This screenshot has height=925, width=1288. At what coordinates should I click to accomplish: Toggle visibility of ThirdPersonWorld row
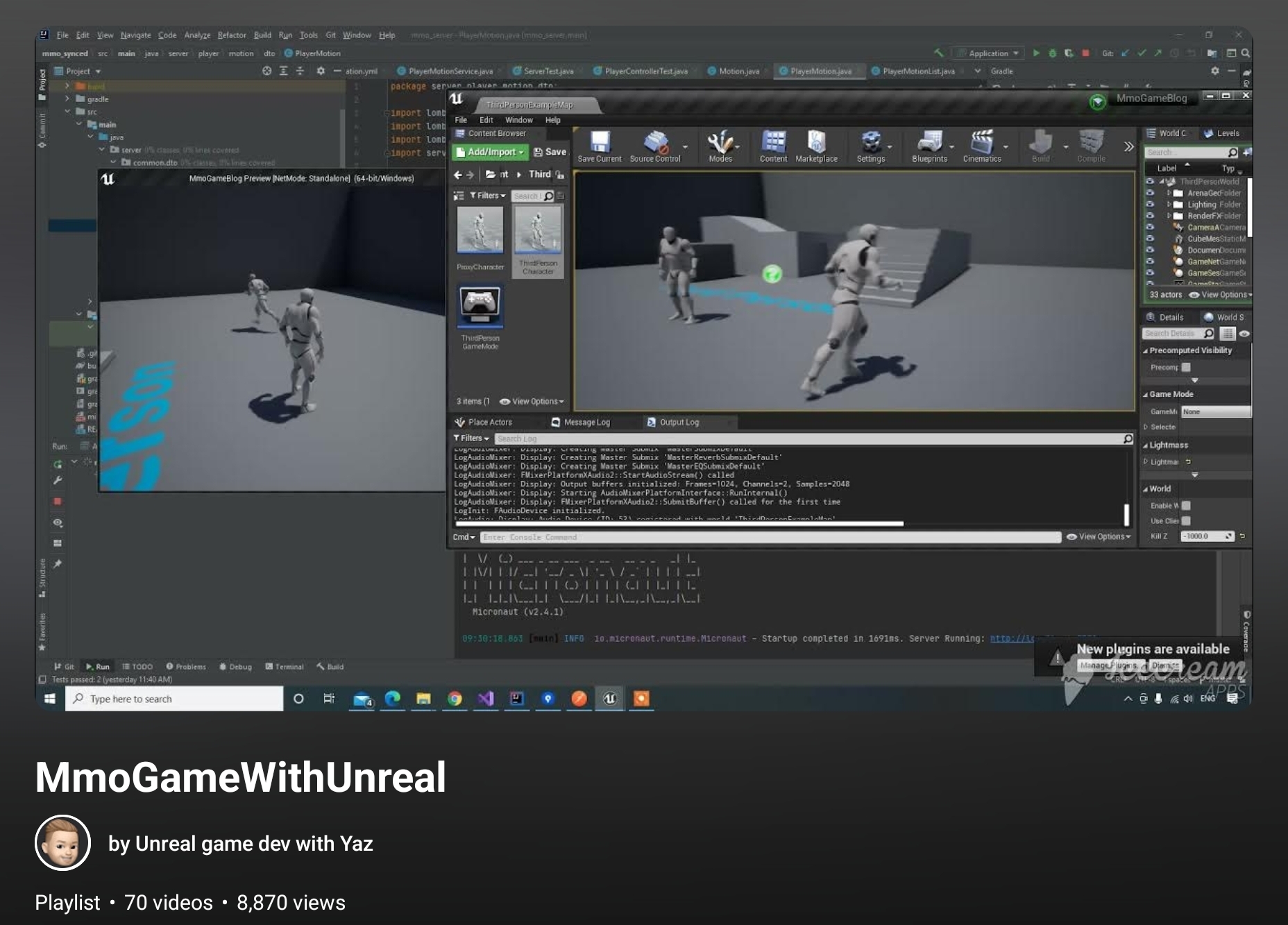(x=1150, y=181)
